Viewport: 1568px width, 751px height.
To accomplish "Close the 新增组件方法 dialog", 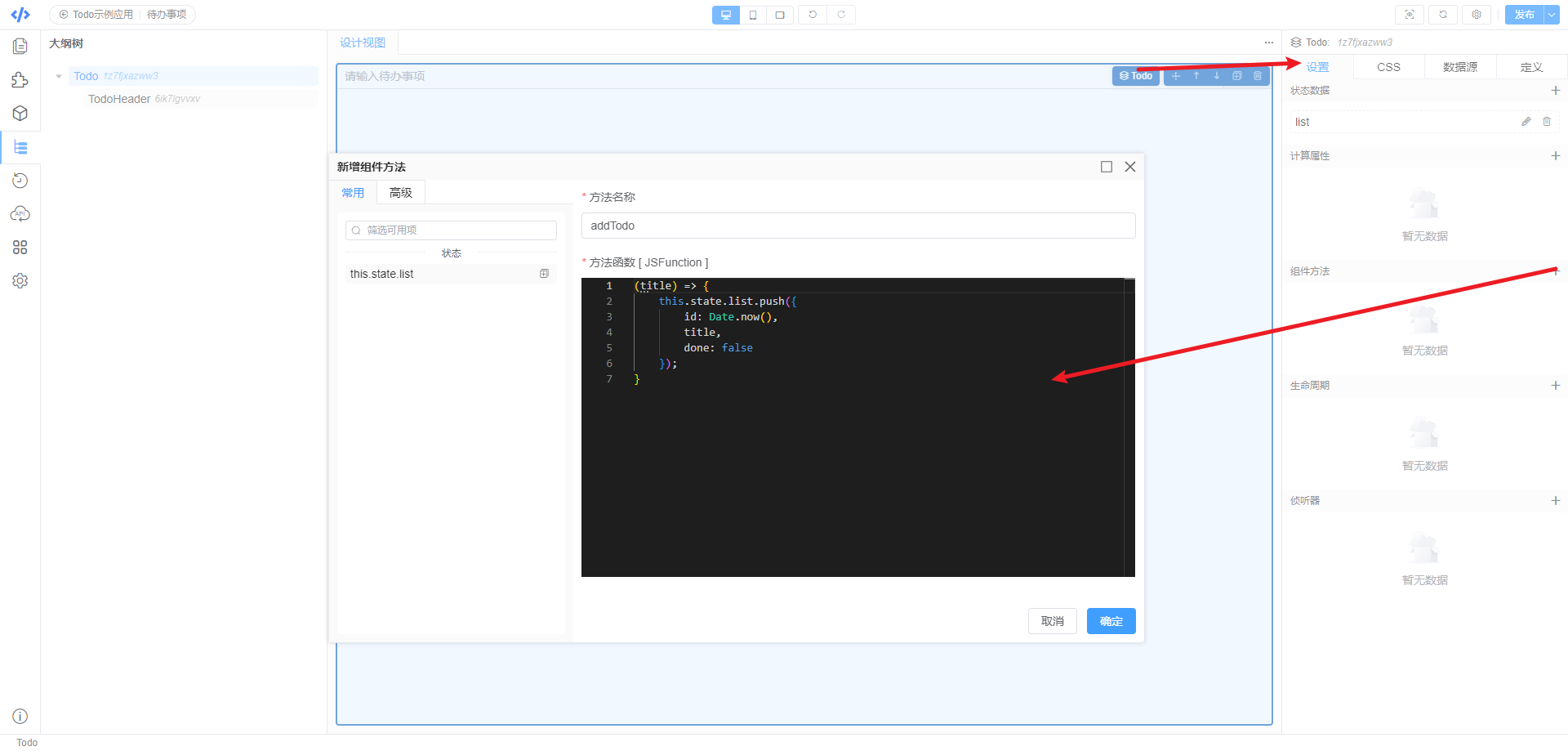I will pyautogui.click(x=1130, y=167).
